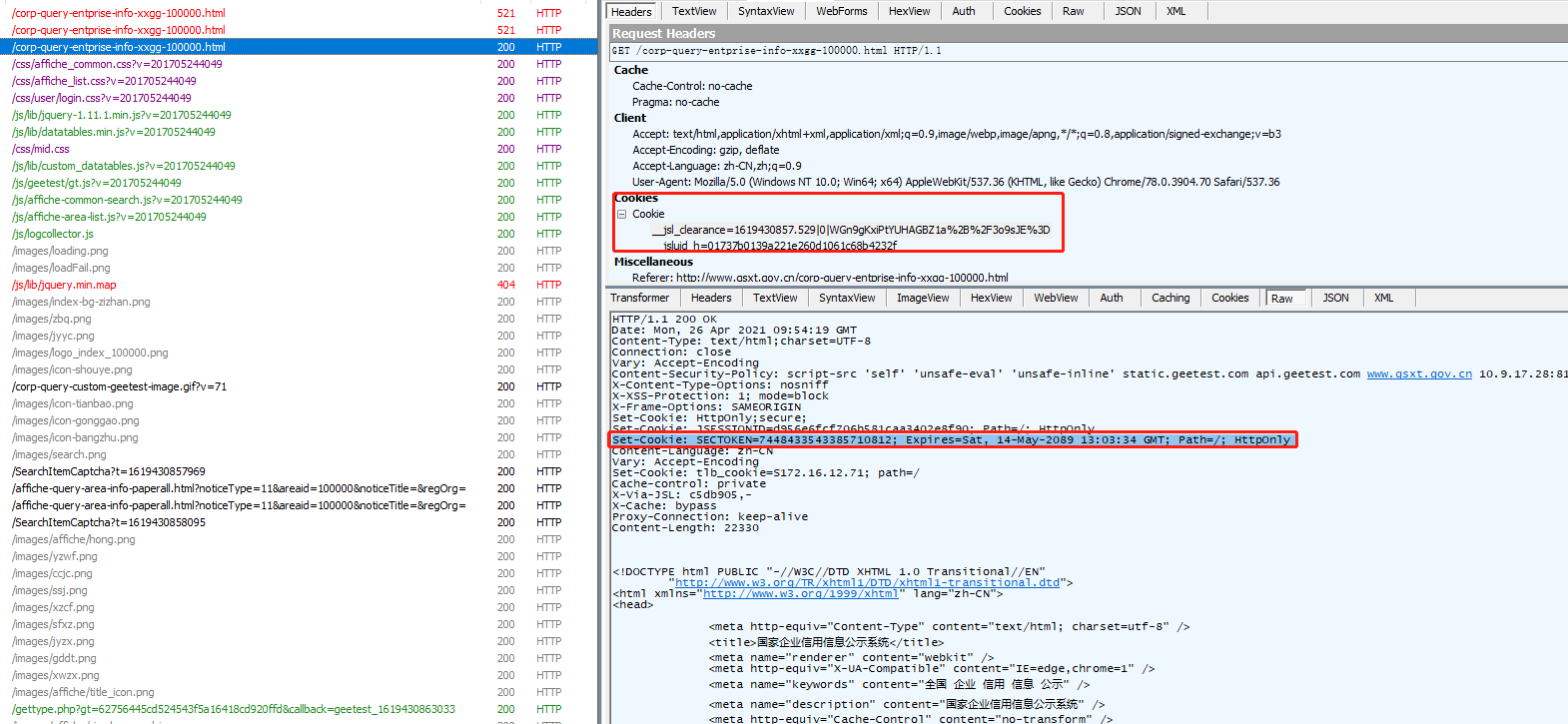Viewport: 1568px width, 724px height.
Task: Click the Content-Length: 22330 response line
Action: coord(685,527)
